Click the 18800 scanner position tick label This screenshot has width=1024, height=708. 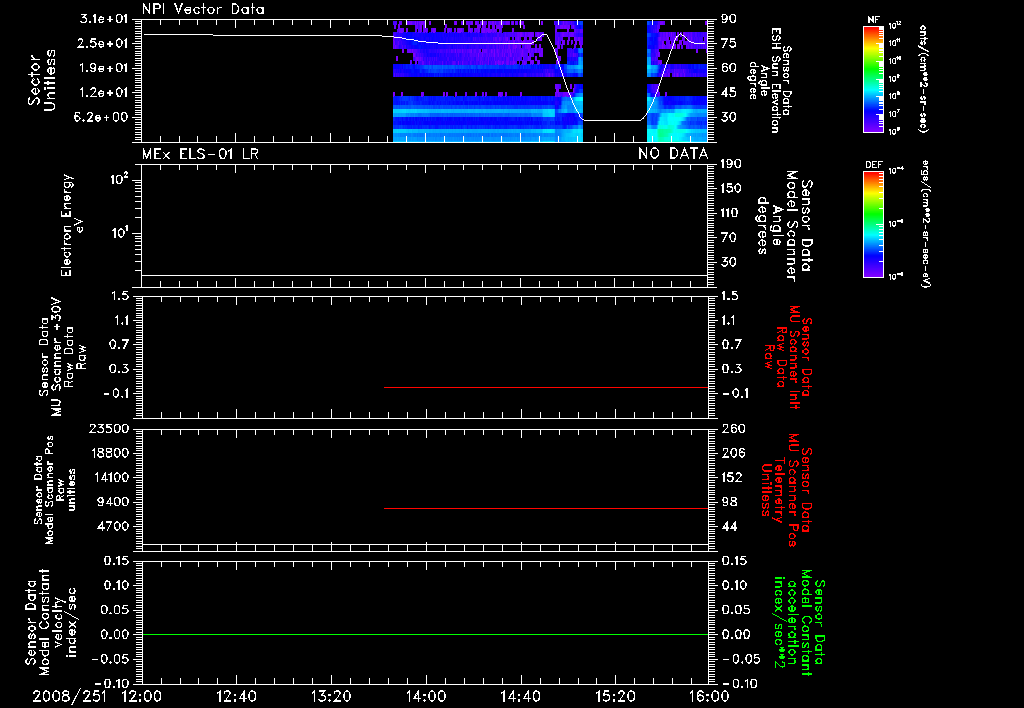click(x=108, y=453)
